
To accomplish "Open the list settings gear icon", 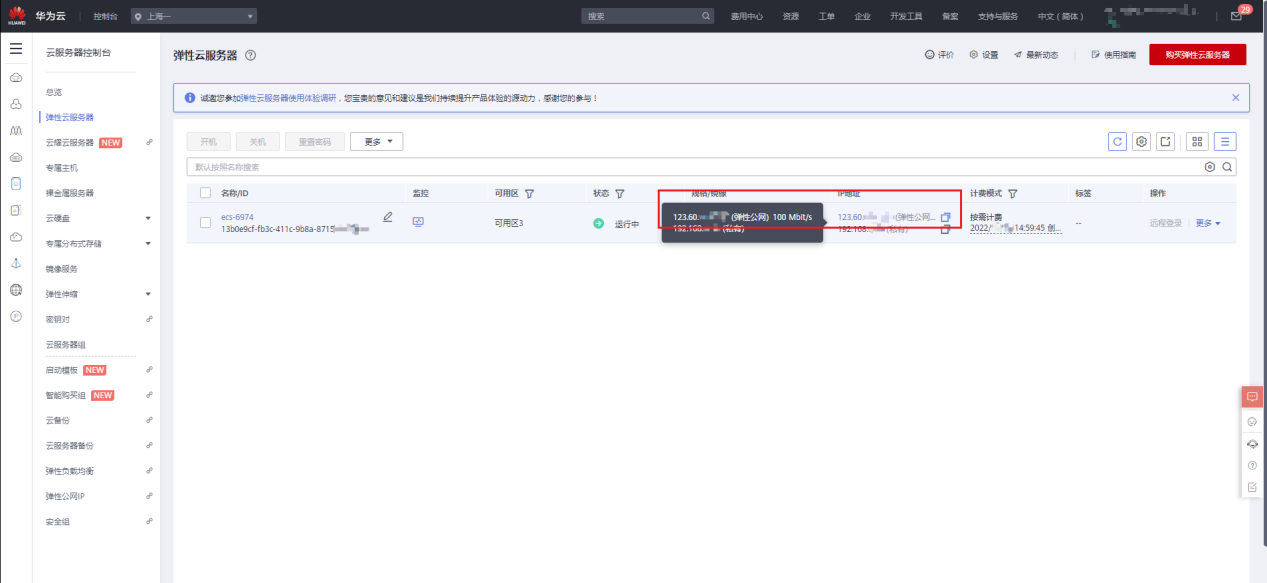I will point(1141,142).
